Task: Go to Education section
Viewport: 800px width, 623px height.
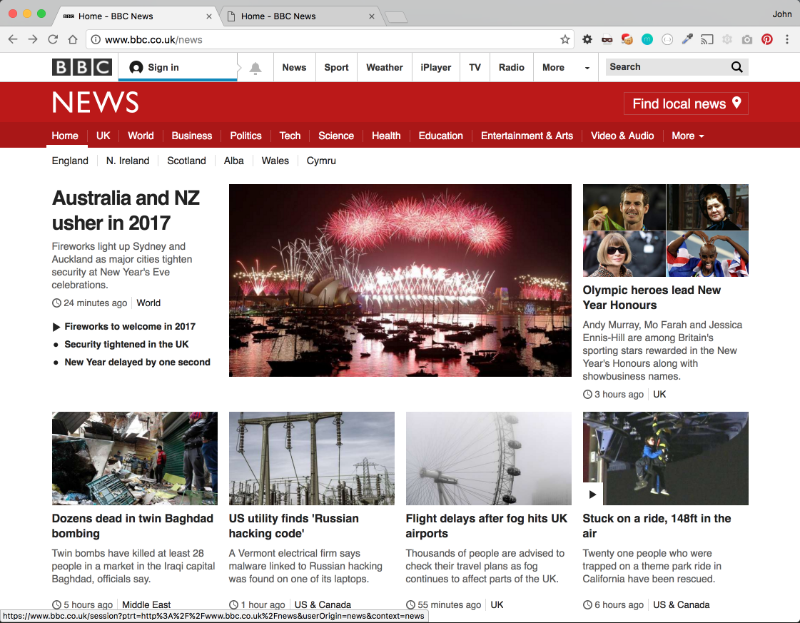Action: (x=441, y=136)
